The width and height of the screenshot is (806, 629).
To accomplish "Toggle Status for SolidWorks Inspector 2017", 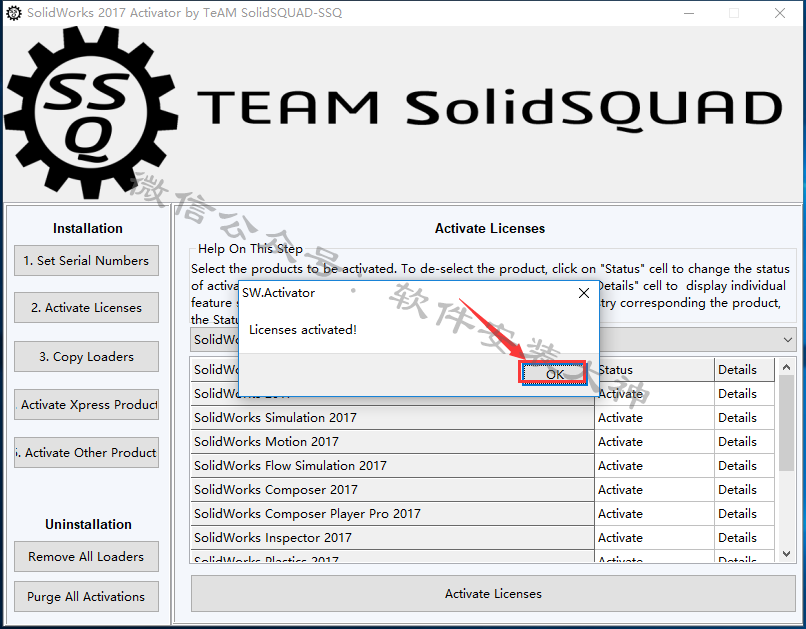I will click(x=654, y=538).
